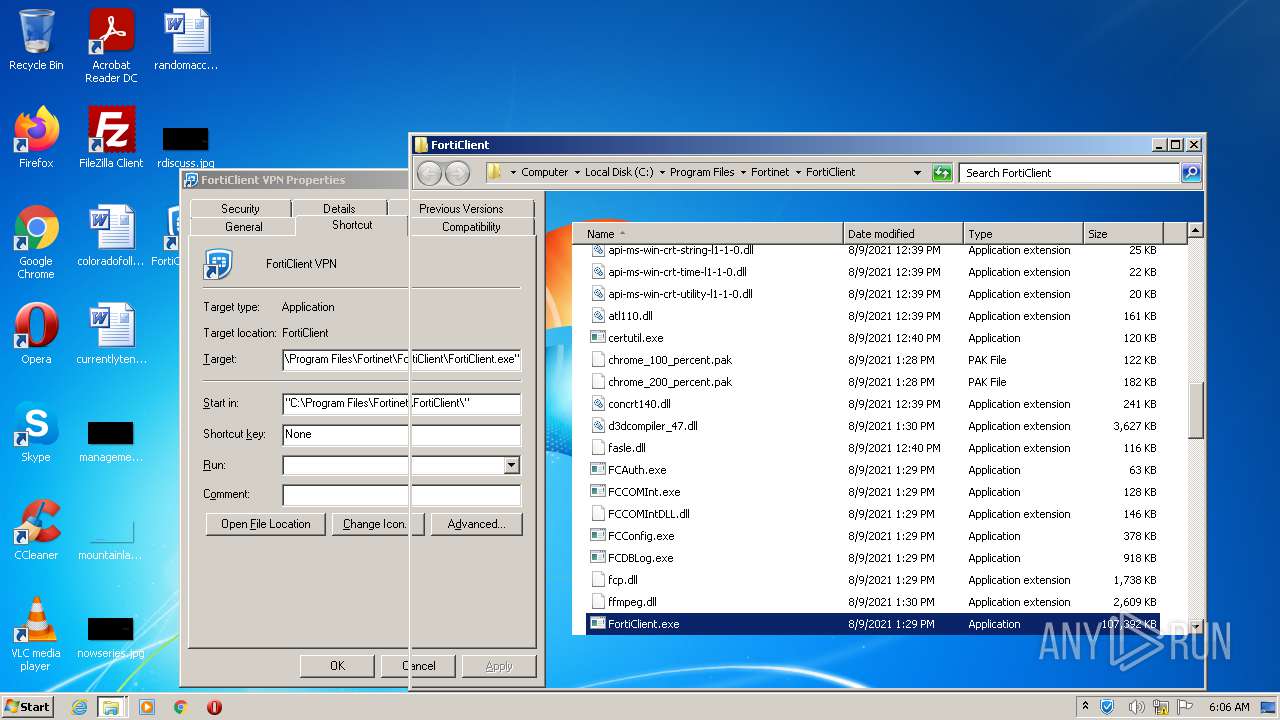Open File Explorer taskbar button
1280x720 pixels.
(x=111, y=707)
